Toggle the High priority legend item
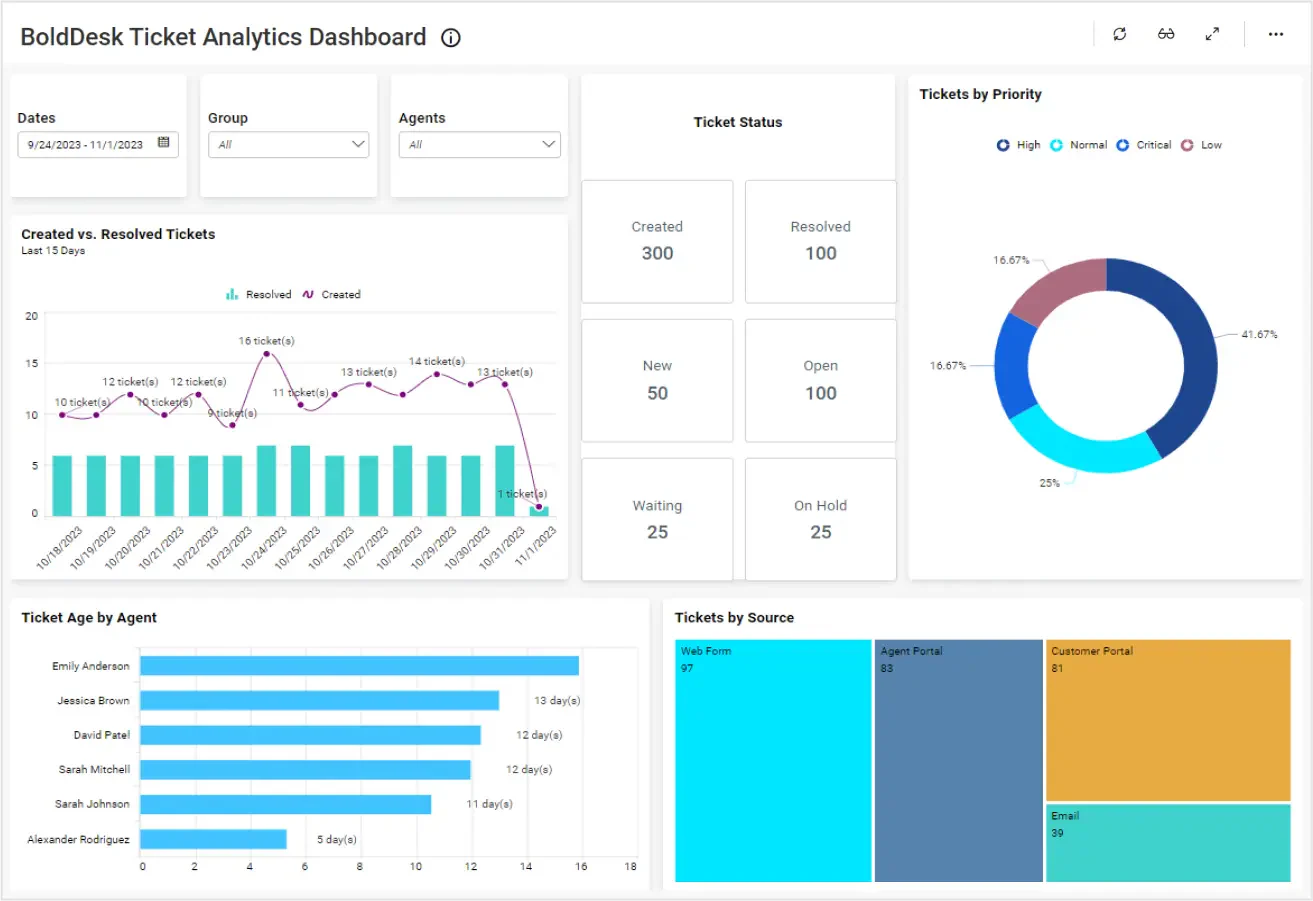 [x=1018, y=145]
